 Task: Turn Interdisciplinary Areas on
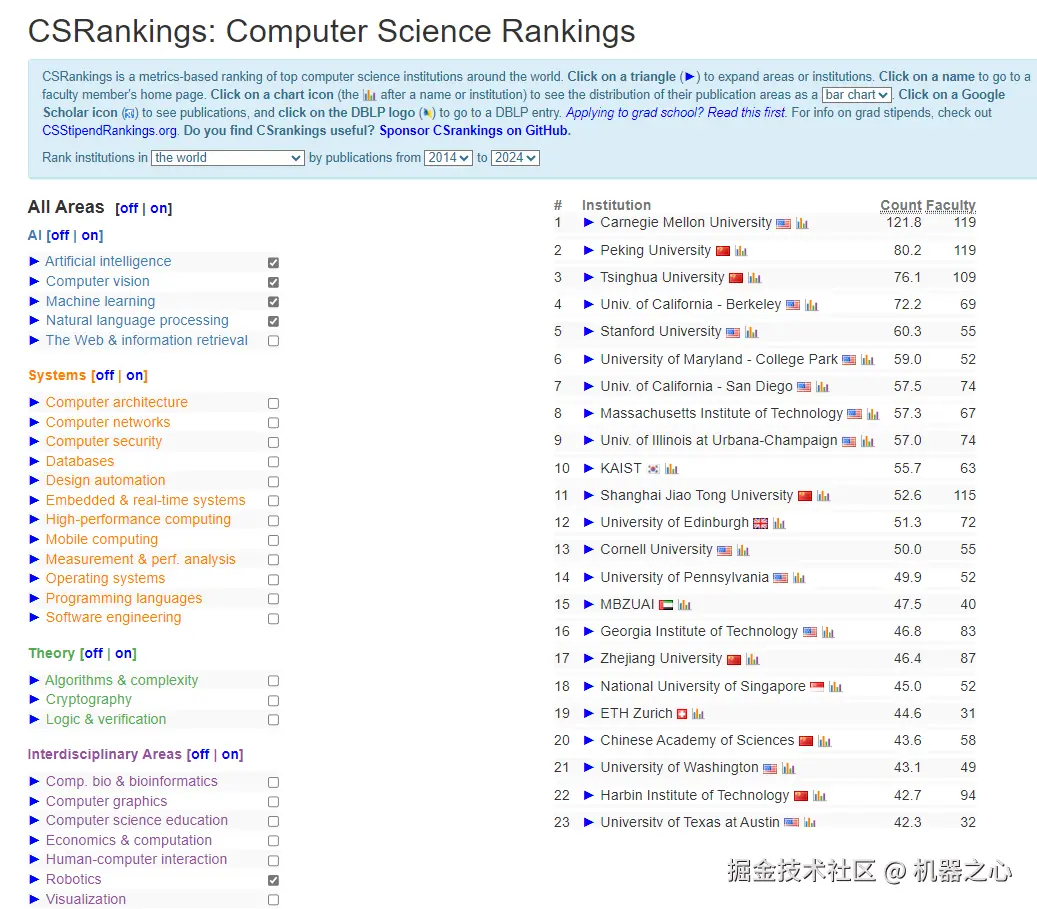pos(230,755)
